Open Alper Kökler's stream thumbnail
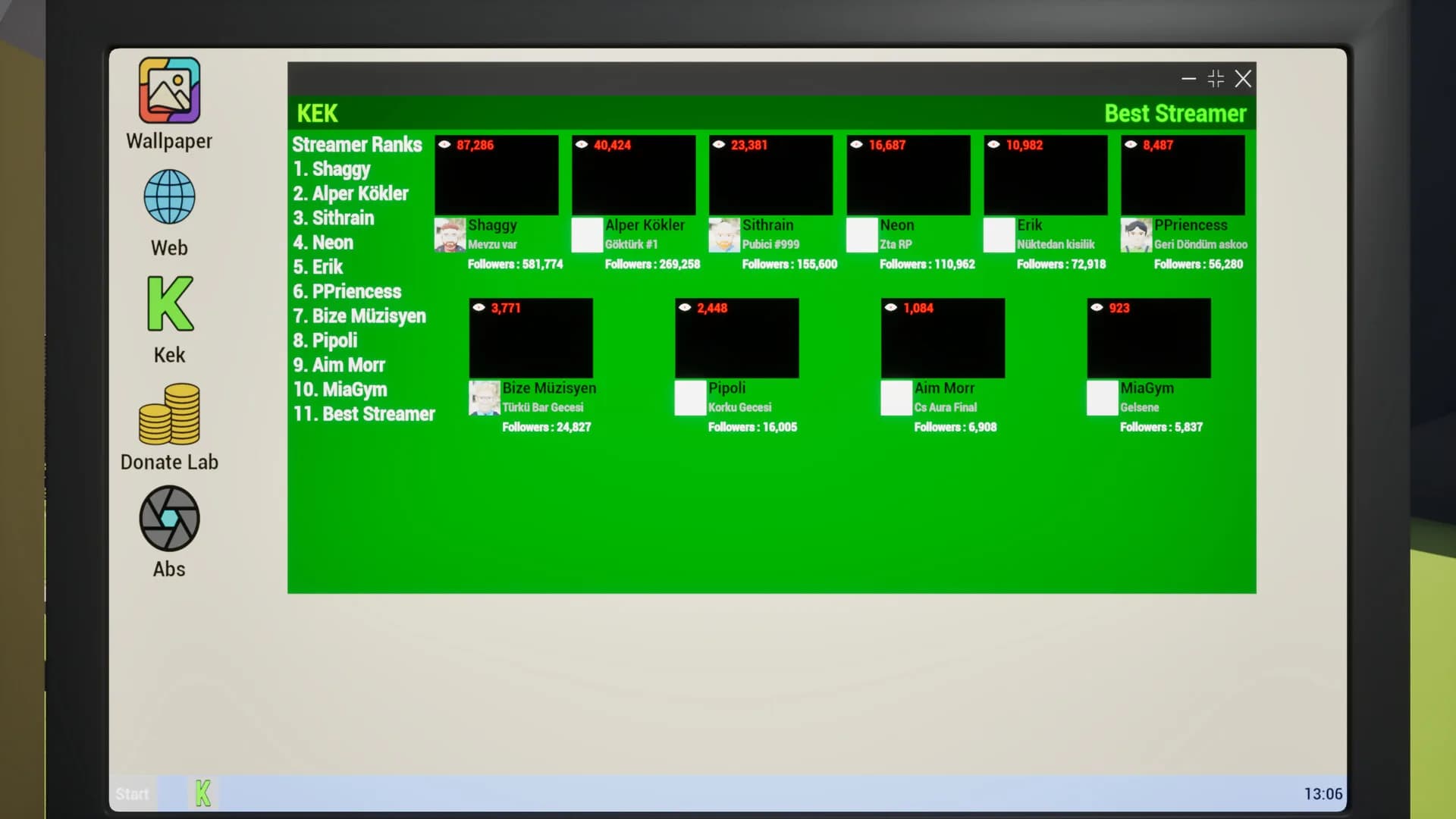This screenshot has height=819, width=1456. [x=634, y=175]
